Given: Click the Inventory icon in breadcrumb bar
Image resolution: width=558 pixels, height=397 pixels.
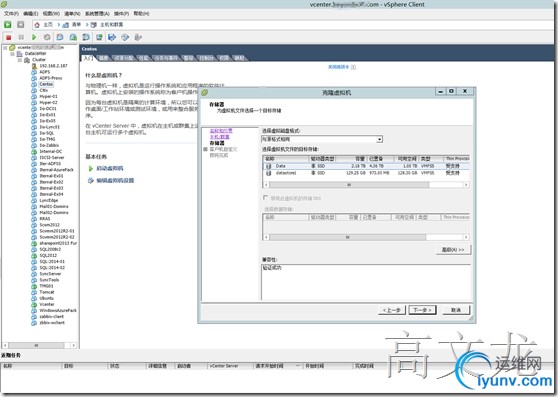Looking at the screenshot, I should coord(66,25).
